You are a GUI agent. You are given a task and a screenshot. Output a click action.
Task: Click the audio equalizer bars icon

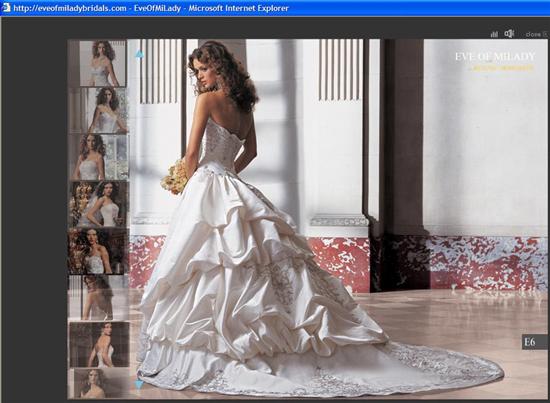pyautogui.click(x=494, y=34)
